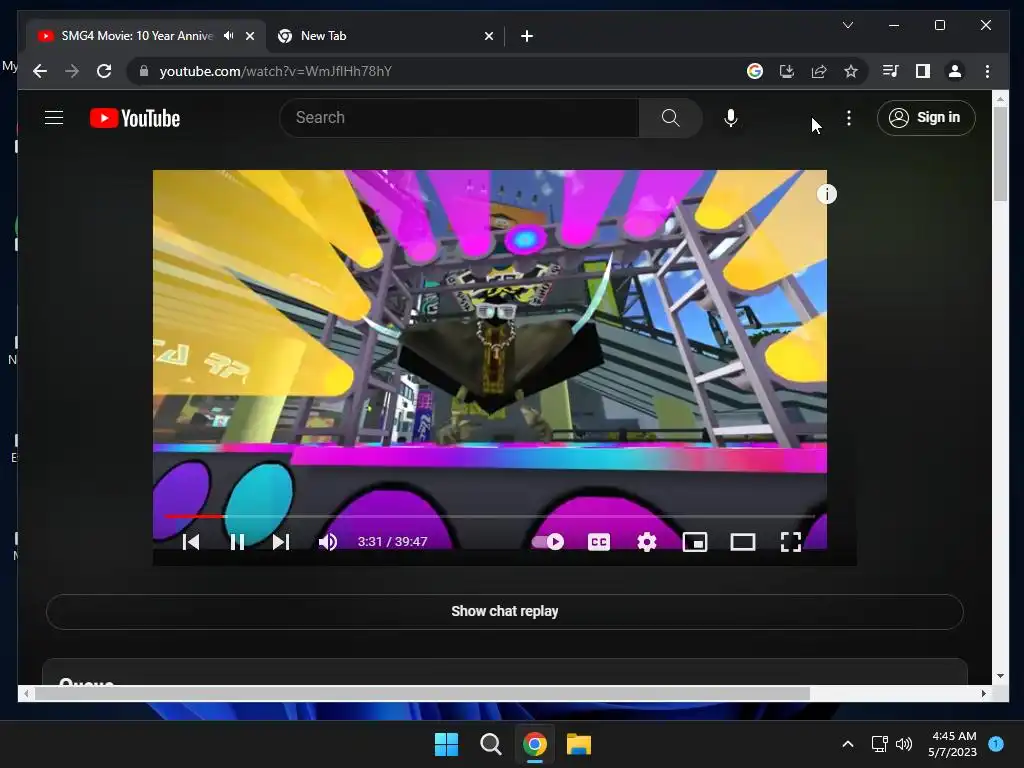This screenshot has height=768, width=1024.
Task: Toggle closed captions (CC)
Action: (x=598, y=541)
